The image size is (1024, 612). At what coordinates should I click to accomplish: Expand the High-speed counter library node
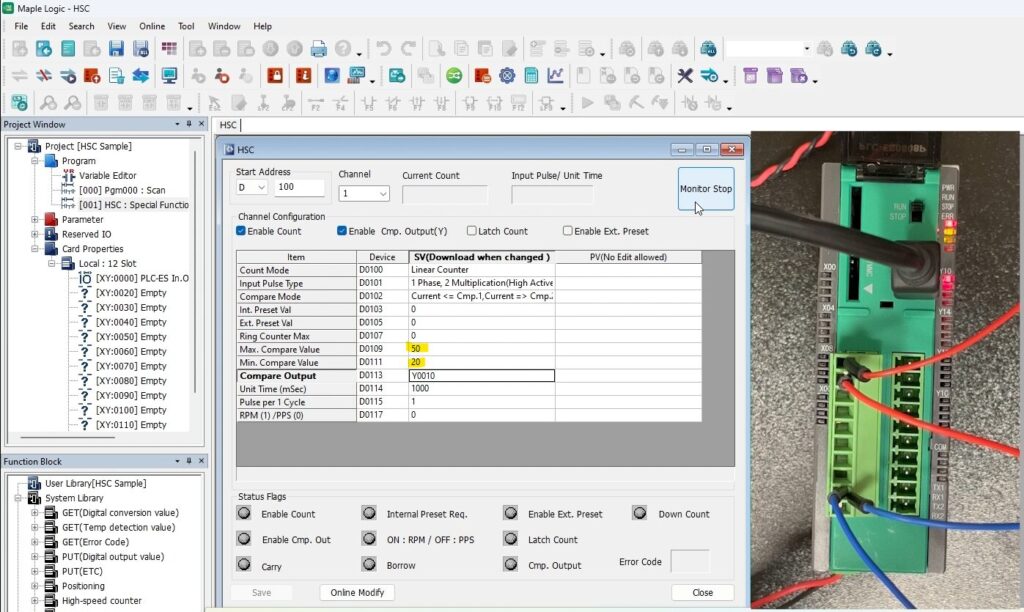click(35, 600)
